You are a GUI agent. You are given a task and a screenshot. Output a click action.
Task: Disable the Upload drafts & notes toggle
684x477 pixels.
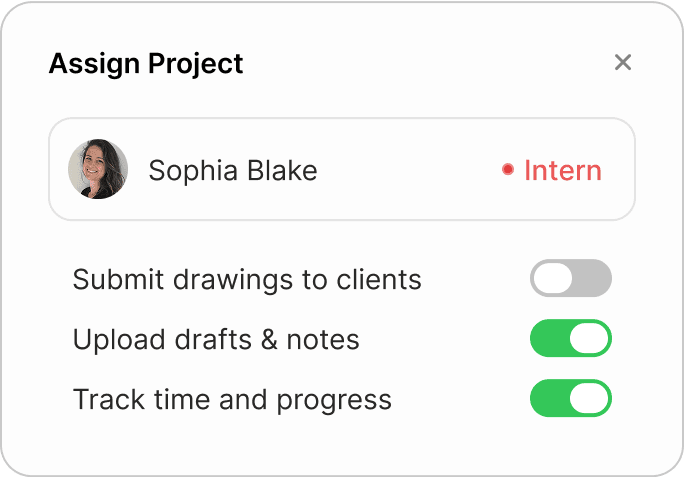tap(570, 339)
